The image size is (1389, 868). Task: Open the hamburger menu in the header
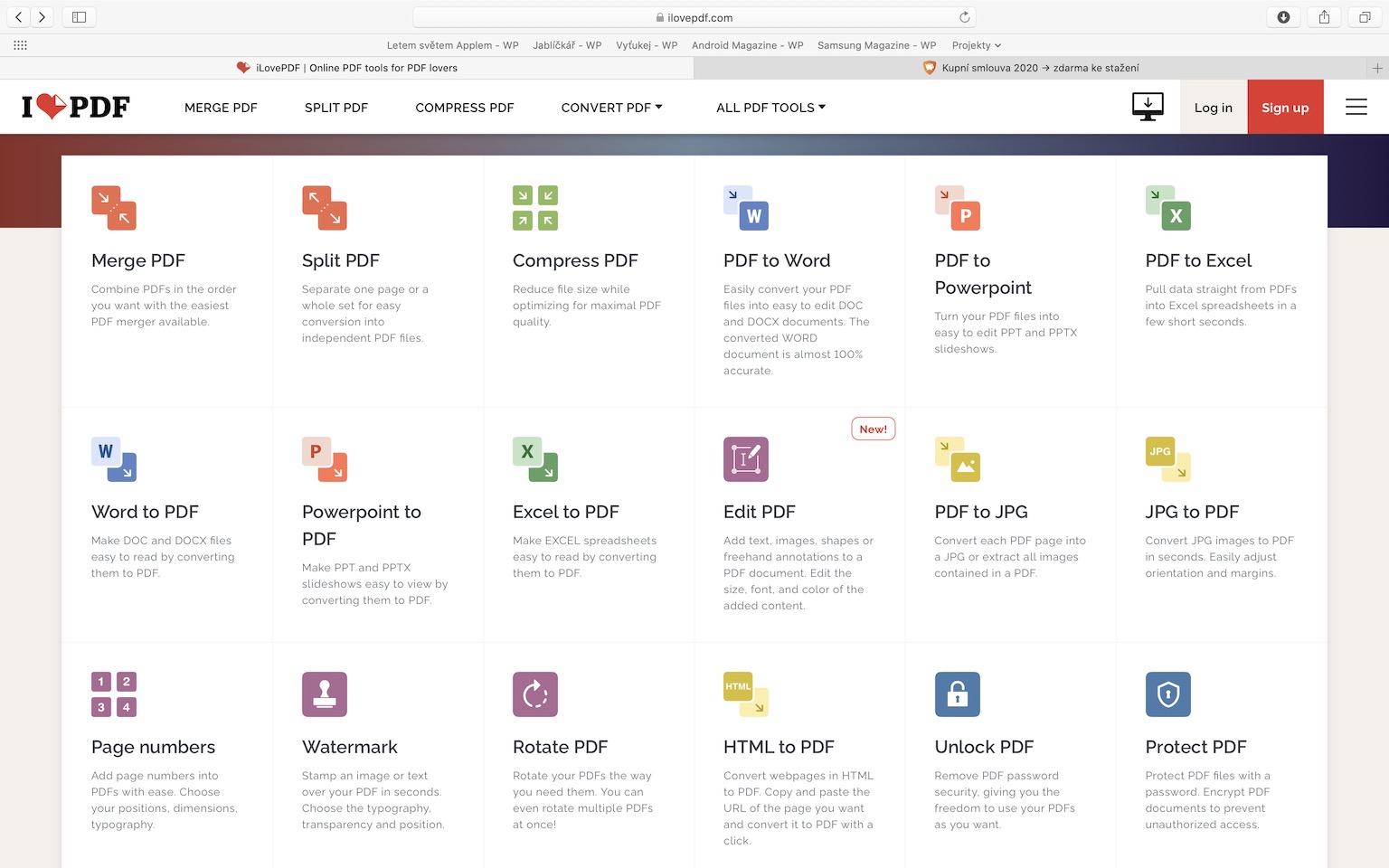1356,107
